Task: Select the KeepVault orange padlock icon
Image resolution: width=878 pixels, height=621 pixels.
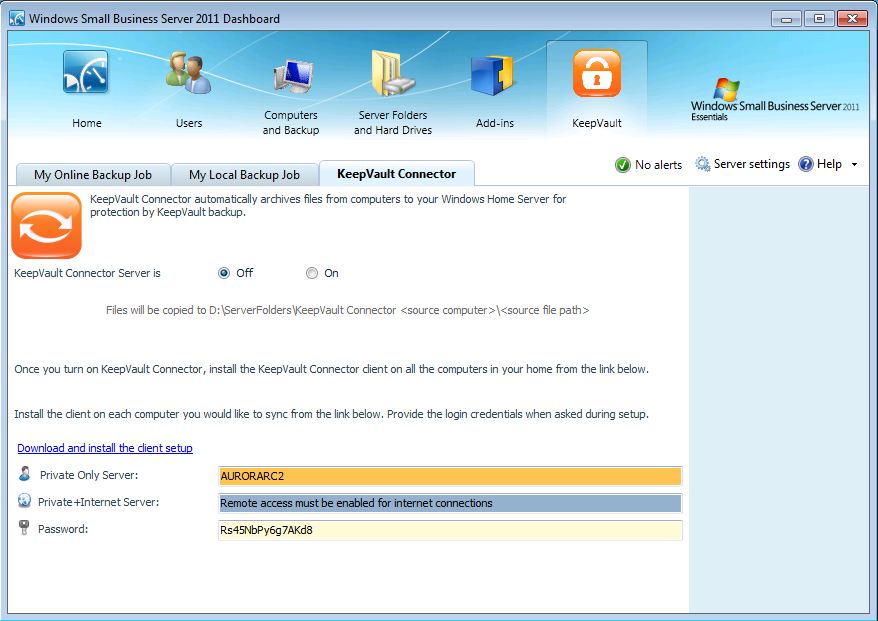Action: point(596,73)
